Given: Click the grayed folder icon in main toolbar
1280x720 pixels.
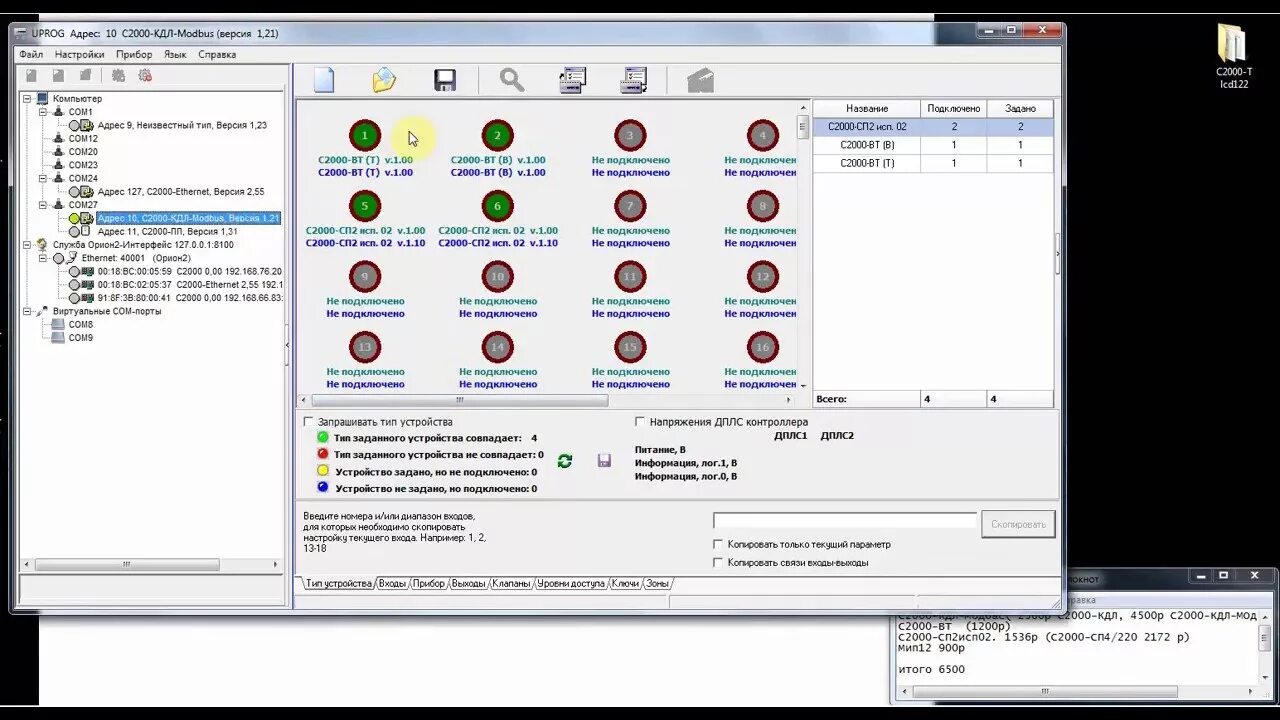Looking at the screenshot, I should 700,80.
